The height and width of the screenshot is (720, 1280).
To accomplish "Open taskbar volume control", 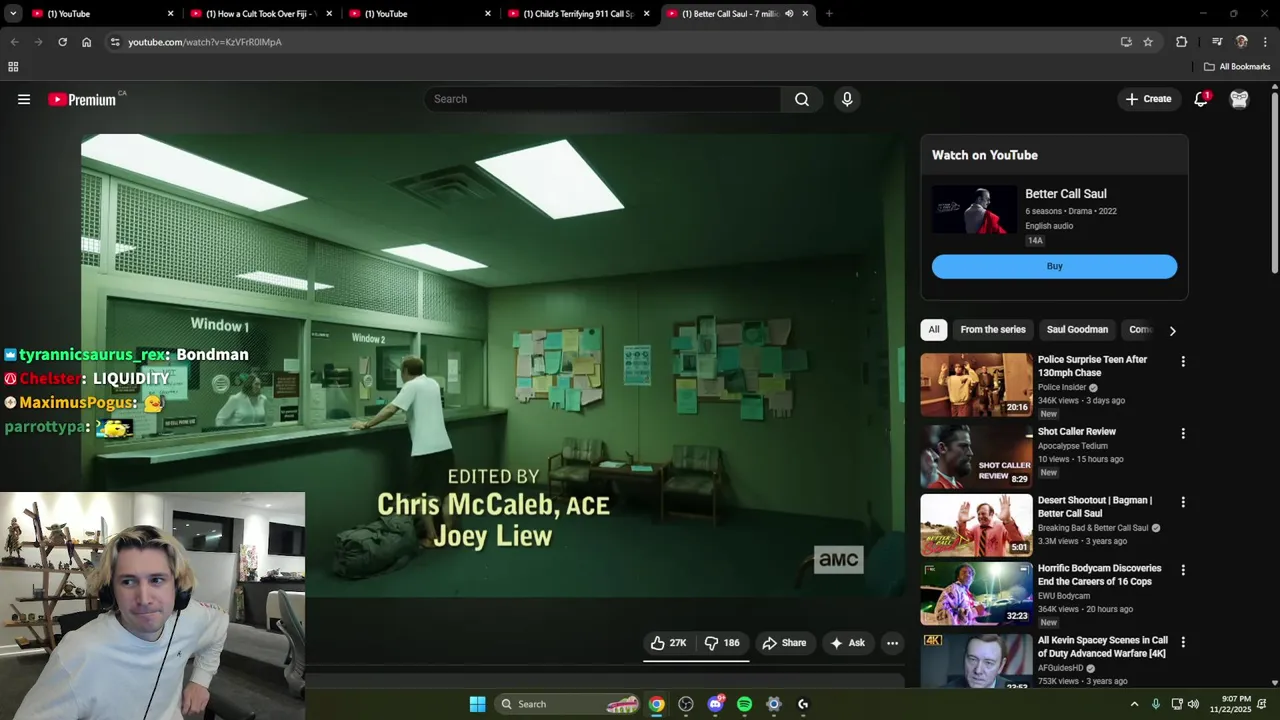I will pyautogui.click(x=1193, y=704).
